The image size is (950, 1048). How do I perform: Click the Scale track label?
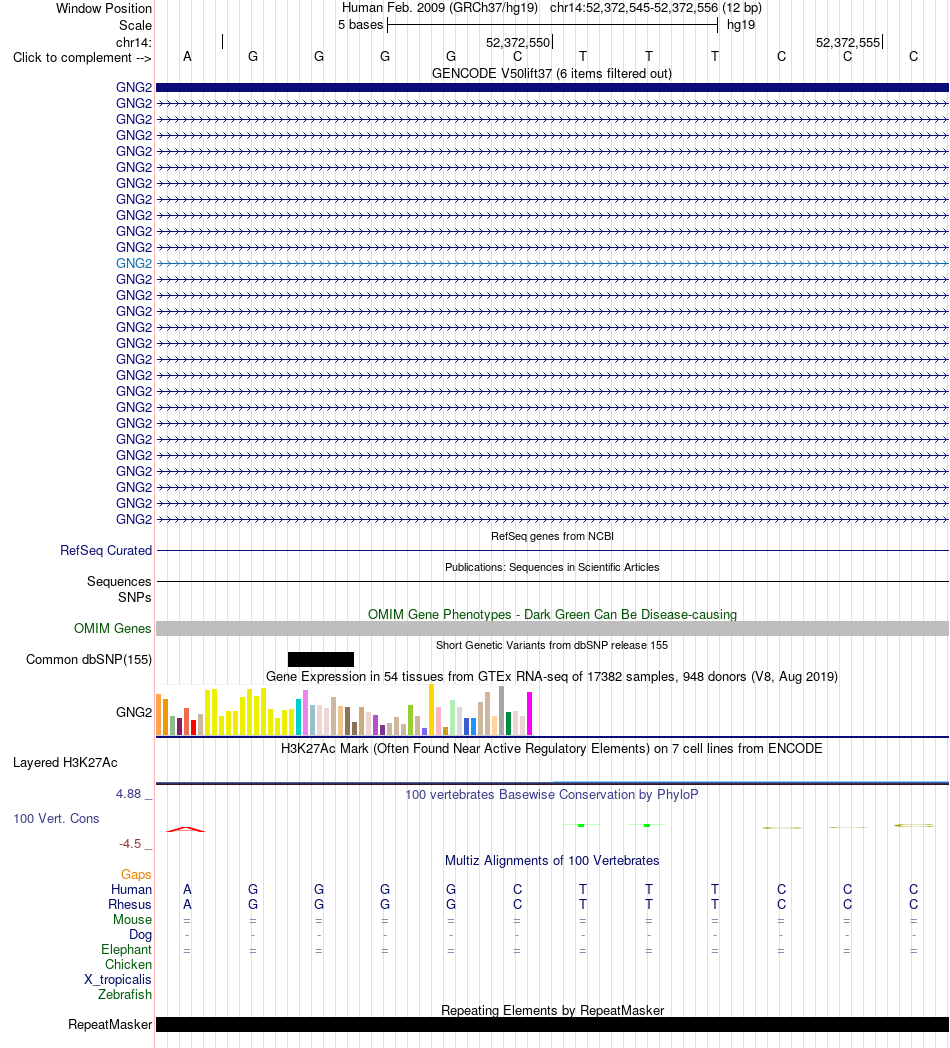pos(135,25)
